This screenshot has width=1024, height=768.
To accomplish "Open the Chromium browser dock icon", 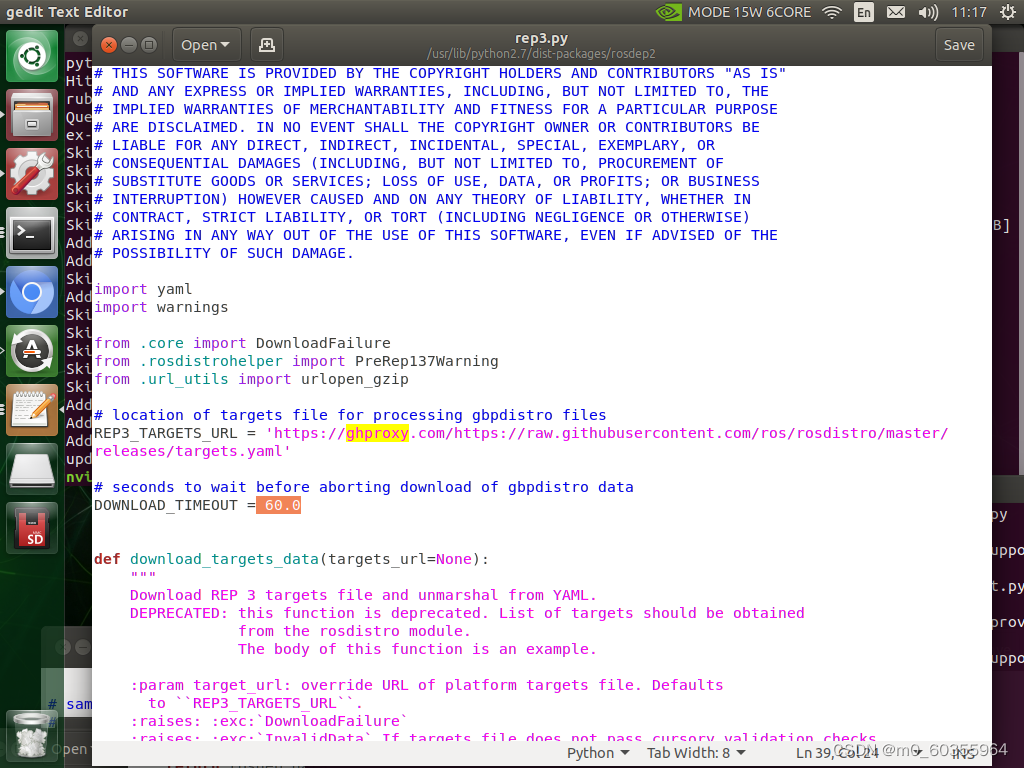I will coord(31,292).
